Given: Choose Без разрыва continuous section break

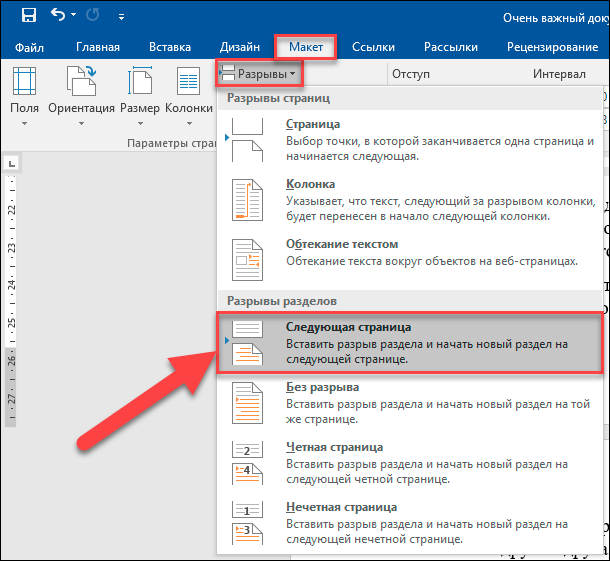Looking at the screenshot, I should (x=409, y=403).
